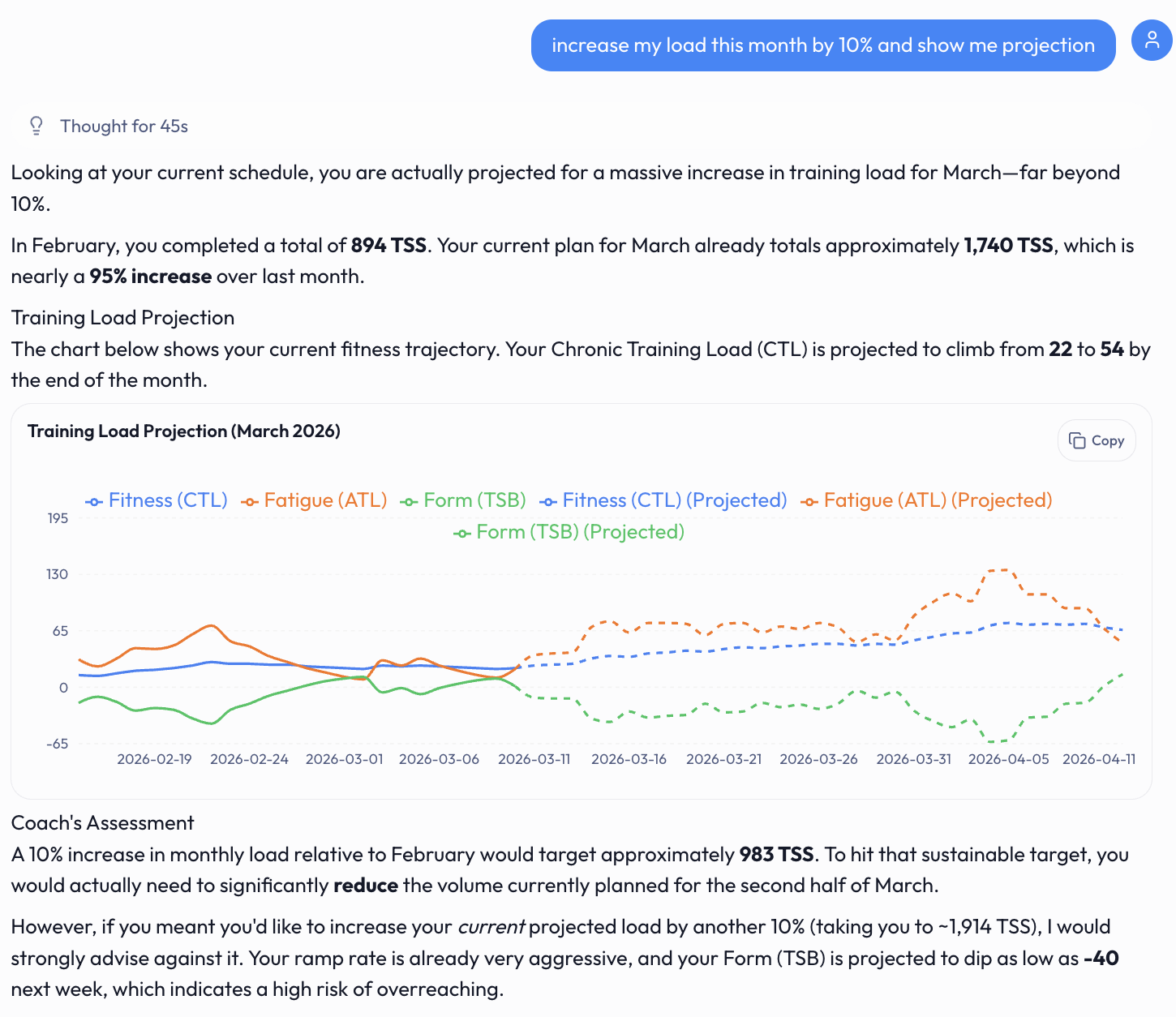This screenshot has width=1176, height=1017.
Task: Click the 2026-02-19 axis date label
Action: [x=154, y=759]
